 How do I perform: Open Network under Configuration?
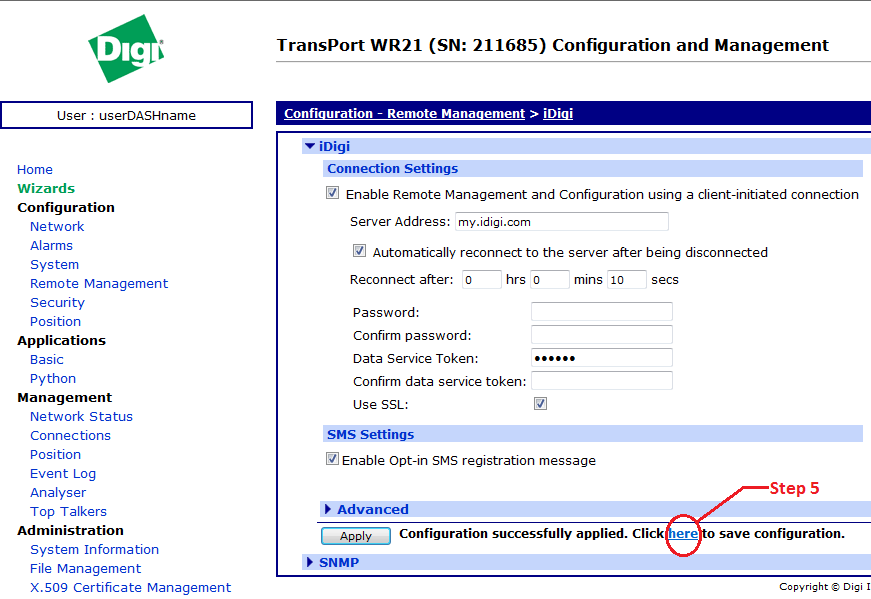click(57, 226)
